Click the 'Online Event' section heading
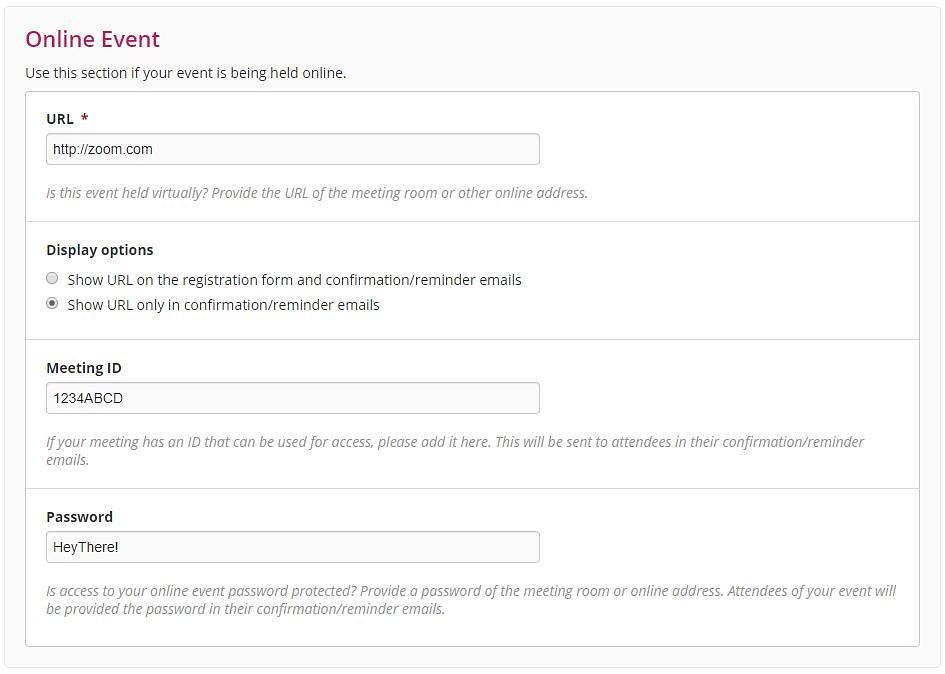 click(x=92, y=39)
